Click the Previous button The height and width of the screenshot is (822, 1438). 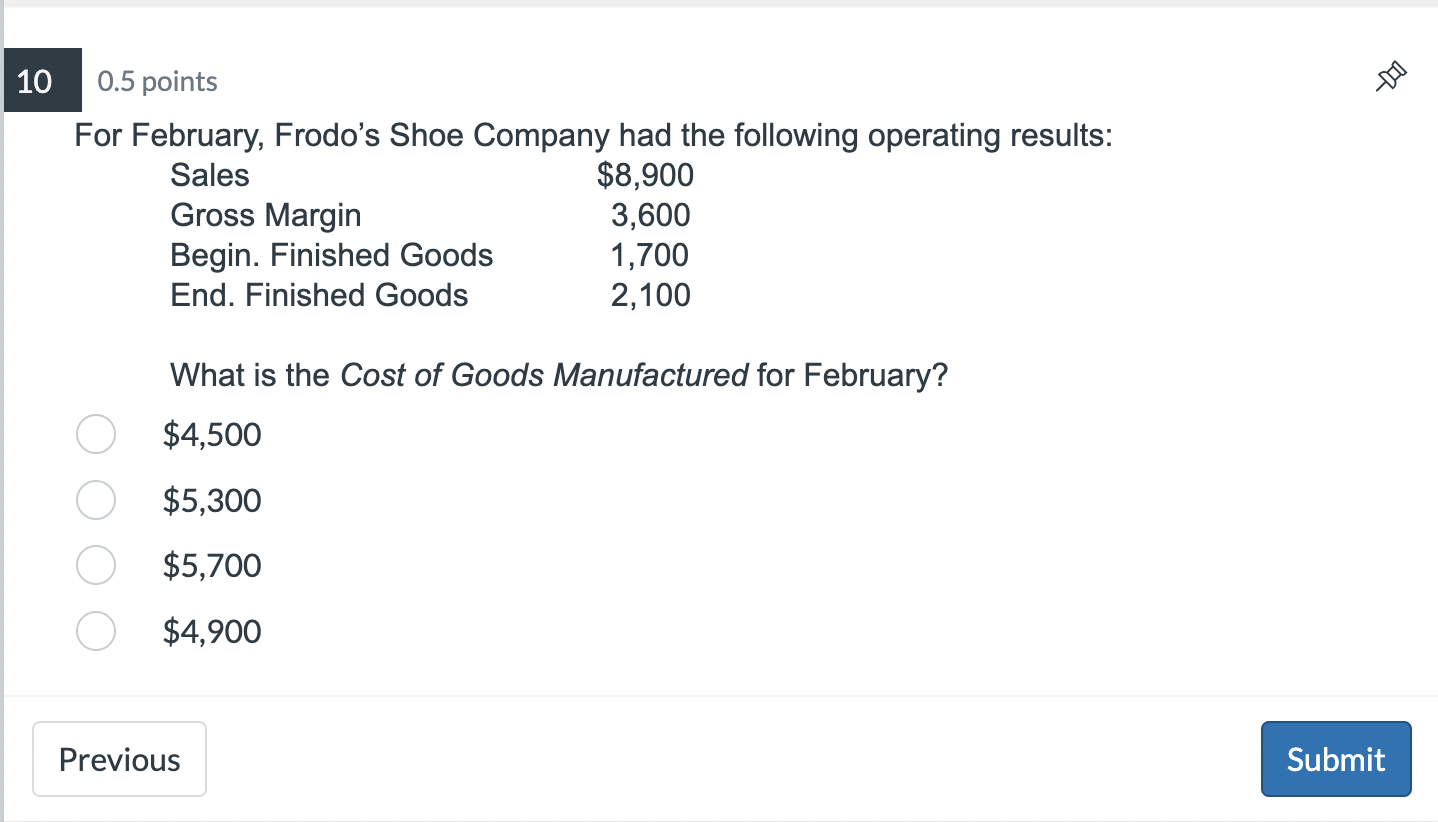coord(119,759)
